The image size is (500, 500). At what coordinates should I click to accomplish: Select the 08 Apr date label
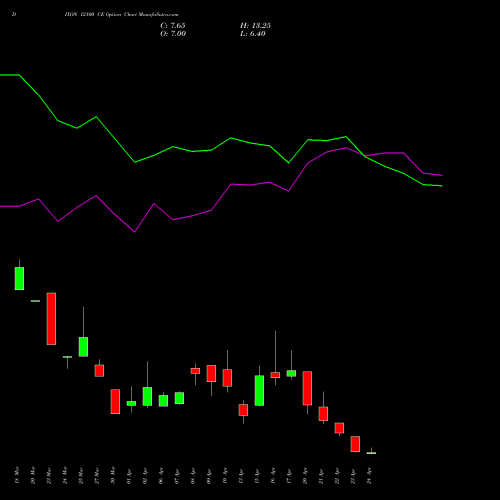click(x=193, y=475)
